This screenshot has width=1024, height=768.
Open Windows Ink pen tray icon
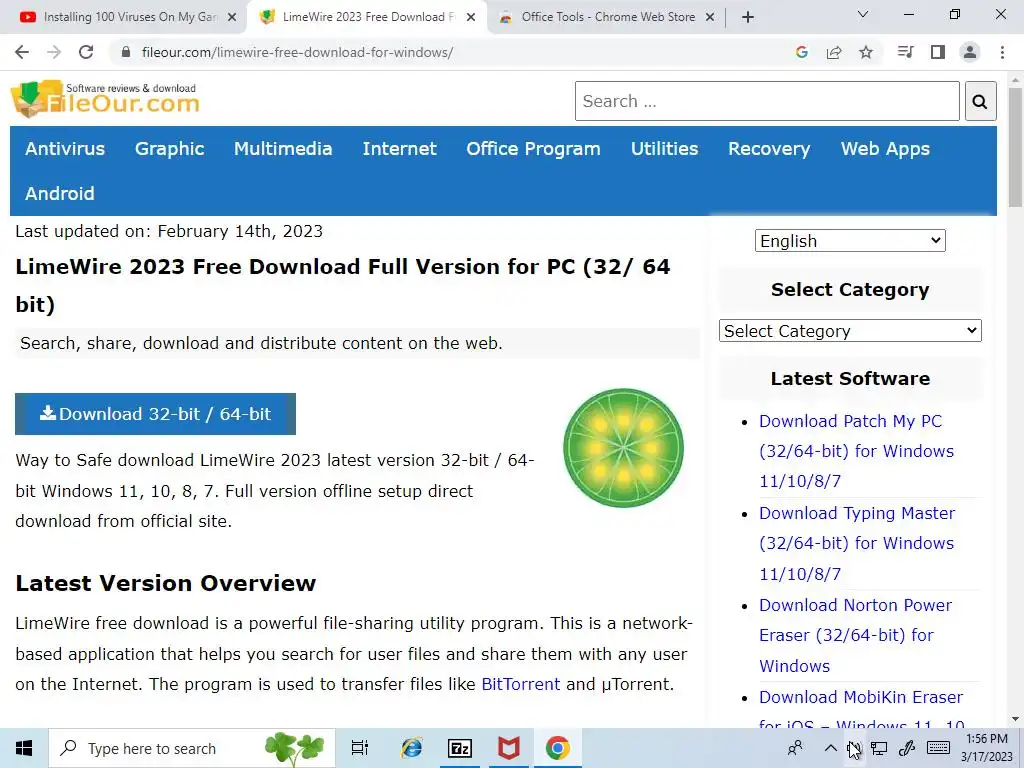click(x=907, y=748)
